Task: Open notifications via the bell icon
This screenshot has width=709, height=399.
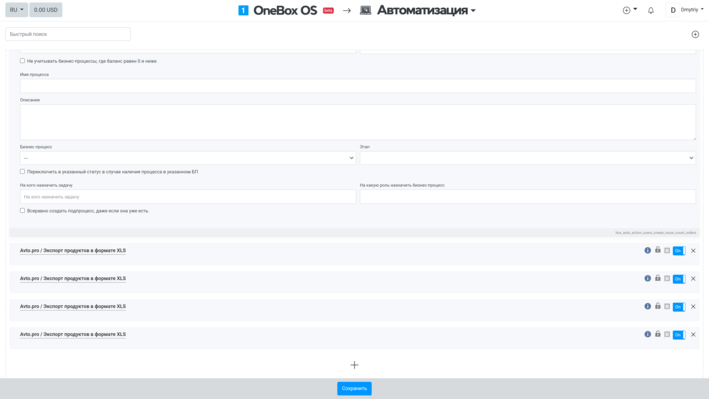Action: [x=651, y=10]
